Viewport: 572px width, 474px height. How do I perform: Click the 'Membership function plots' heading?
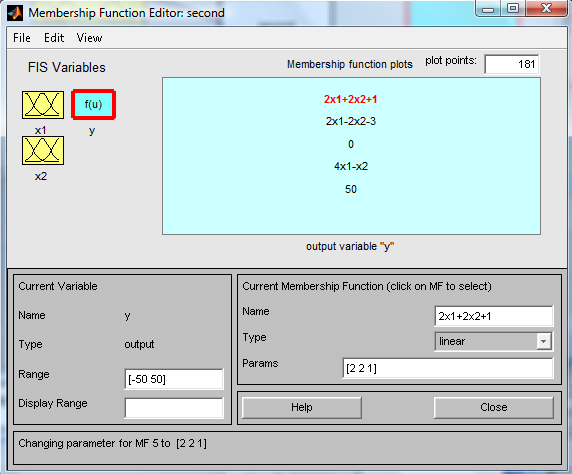tap(349, 64)
